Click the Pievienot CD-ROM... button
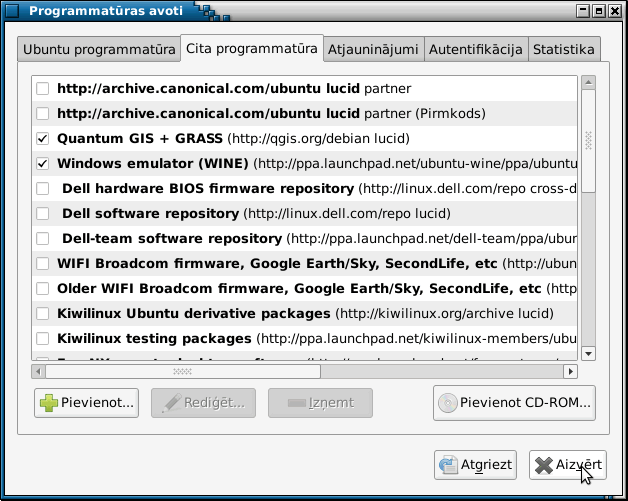The width and height of the screenshot is (628, 501). [x=514, y=403]
